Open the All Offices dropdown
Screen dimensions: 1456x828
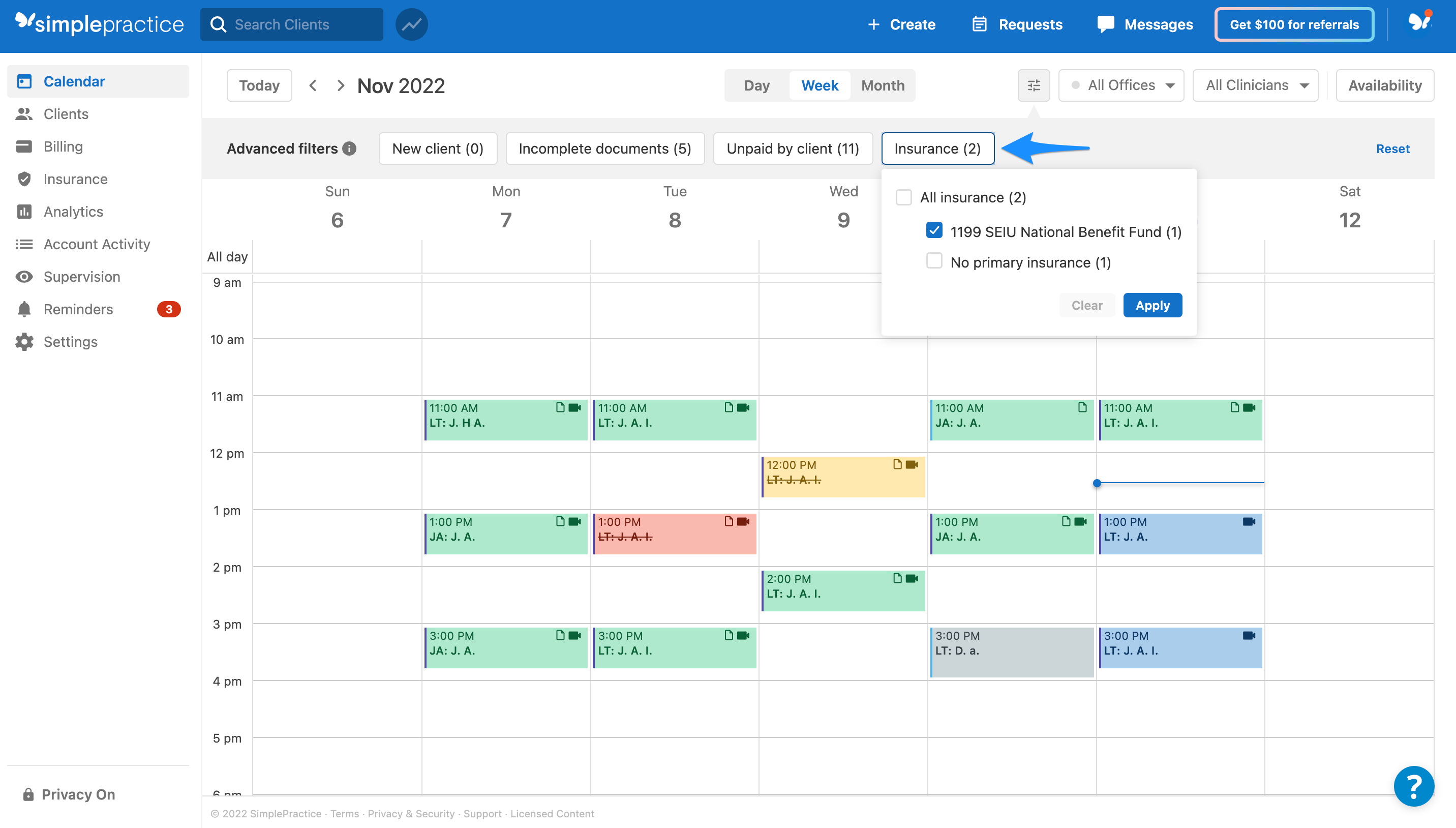(1120, 85)
